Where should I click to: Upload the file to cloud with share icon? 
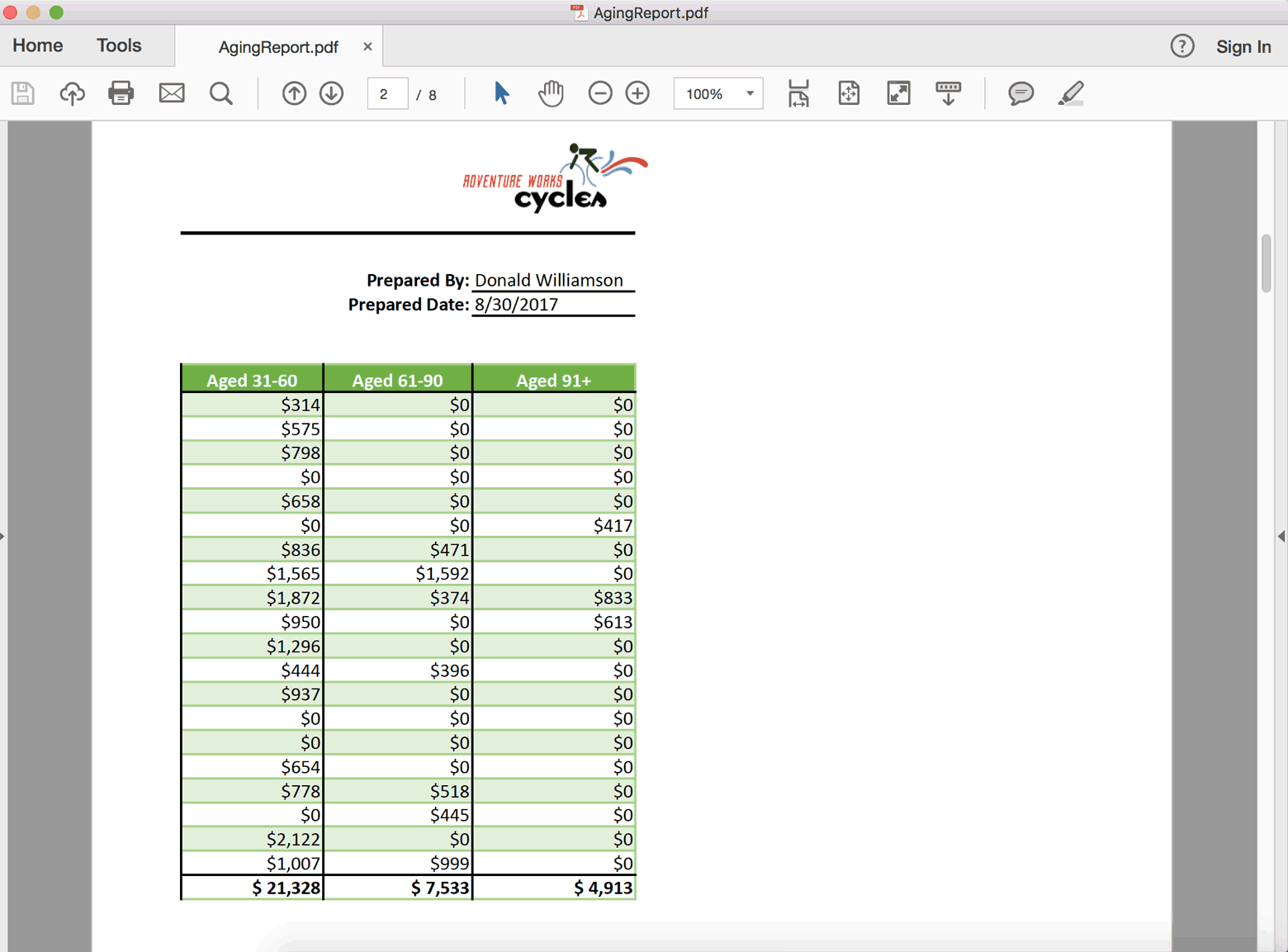[x=72, y=93]
